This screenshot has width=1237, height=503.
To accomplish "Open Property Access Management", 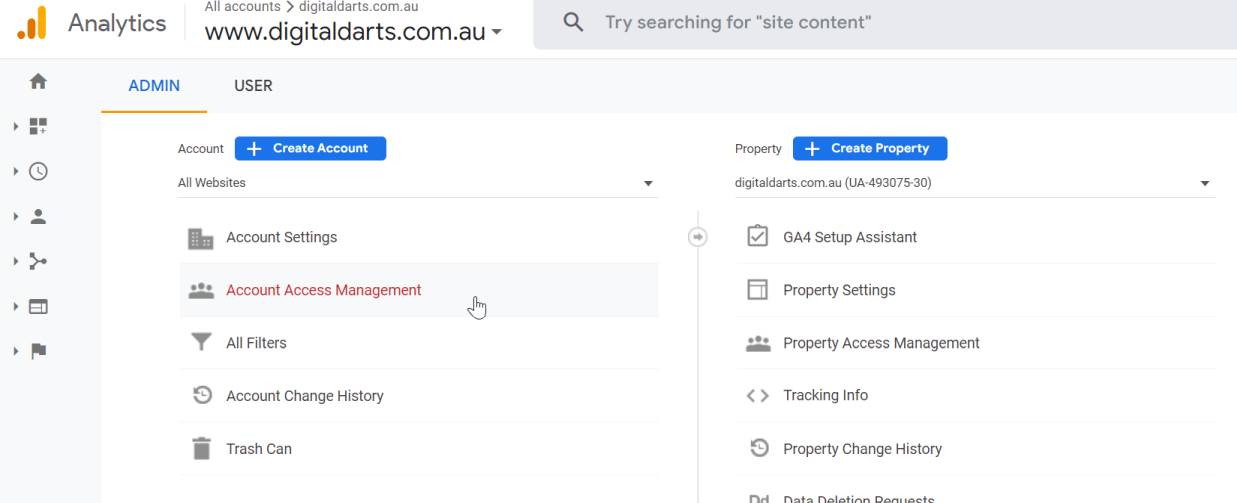I will tap(975, 343).
